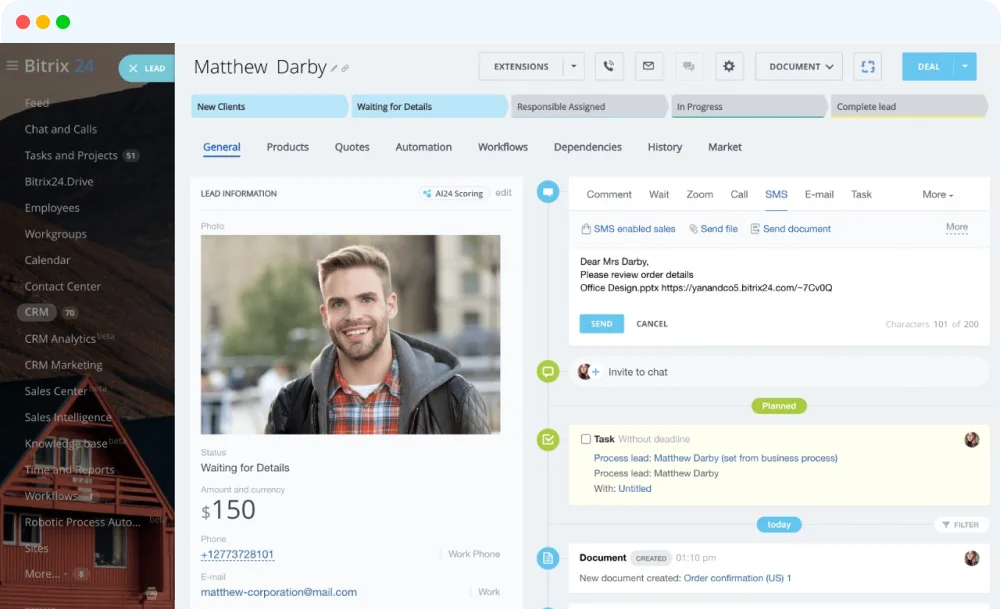Viewport: 1001px width, 609px height.
Task: Open the Order confirmation (US) 1 document link
Action: point(737,577)
